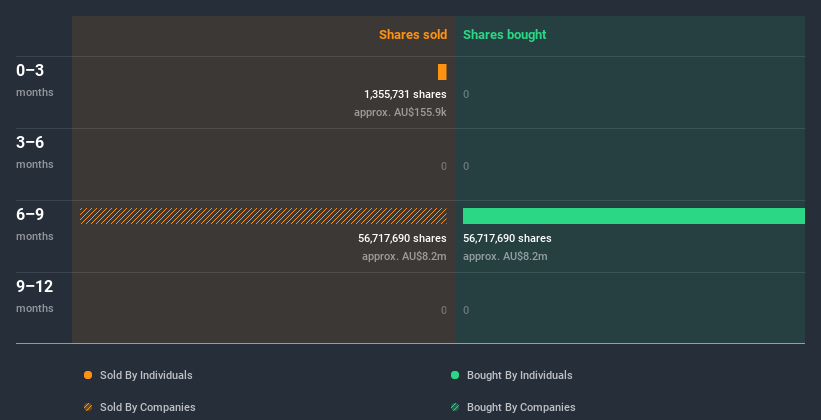Image resolution: width=821 pixels, height=420 pixels.
Task: Select the 0–3 months row label
Action: [x=35, y=80]
